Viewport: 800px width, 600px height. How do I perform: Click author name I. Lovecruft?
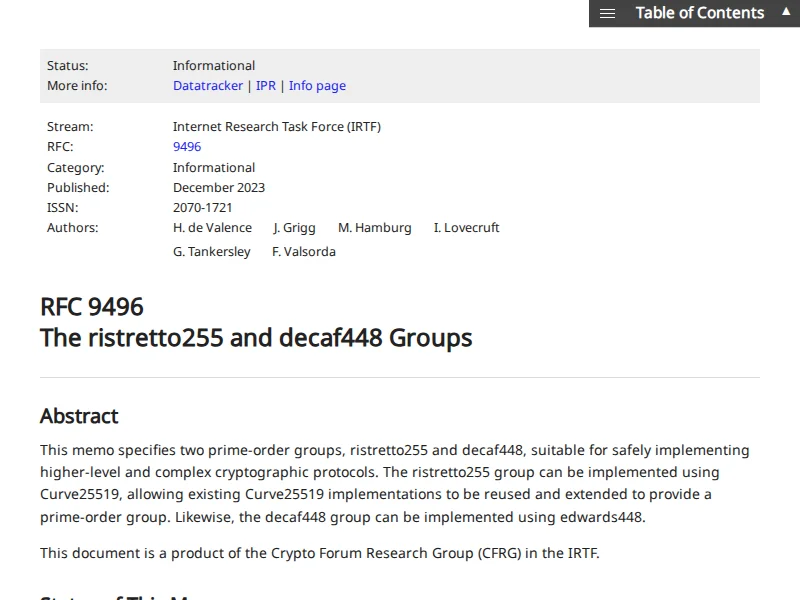pyautogui.click(x=466, y=228)
